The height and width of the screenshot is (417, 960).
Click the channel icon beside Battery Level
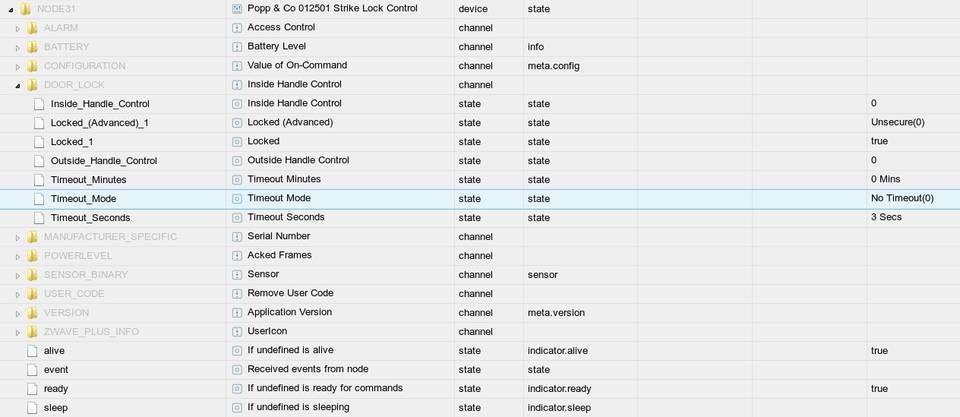point(237,47)
